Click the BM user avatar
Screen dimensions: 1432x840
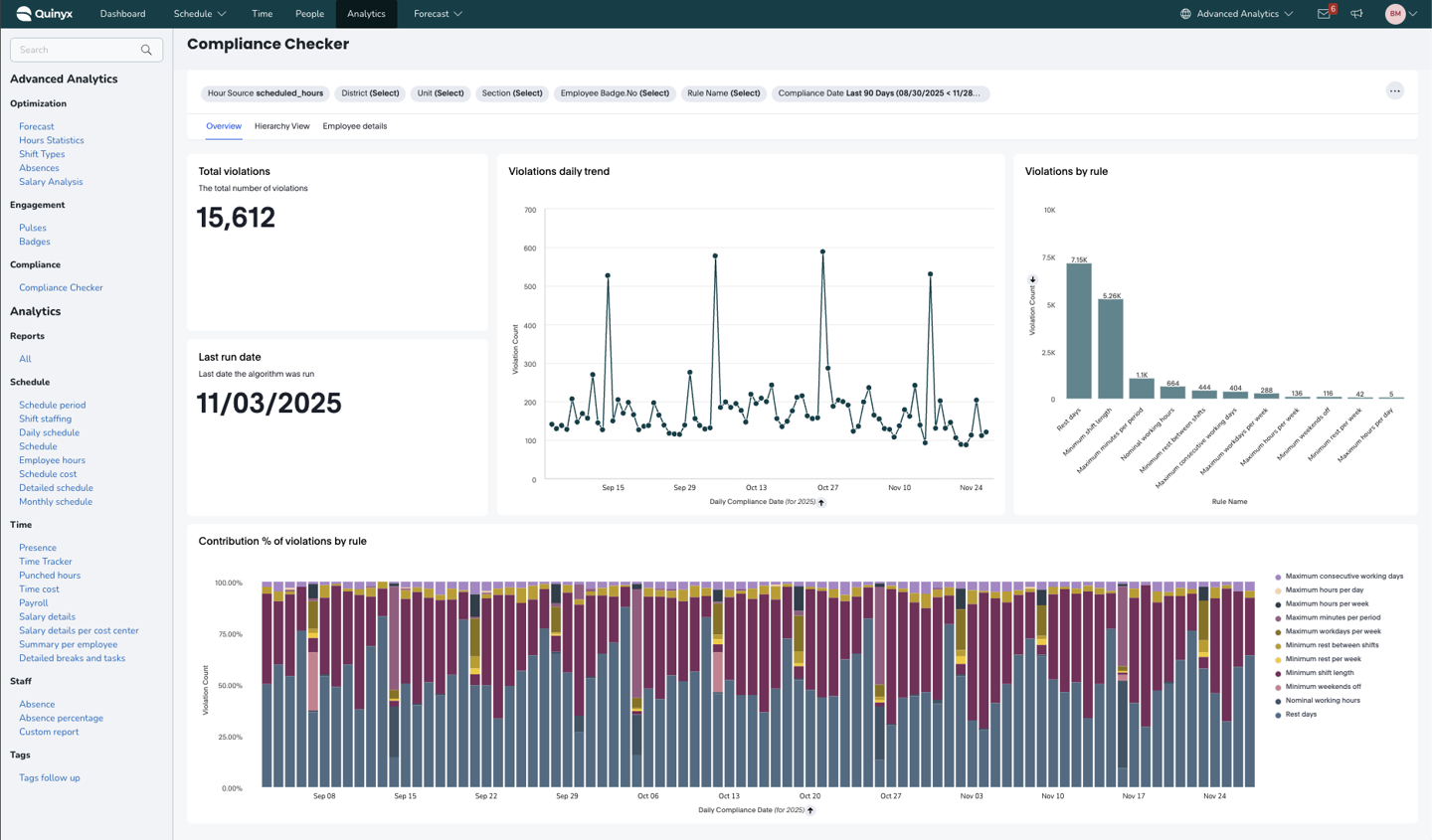[1395, 14]
